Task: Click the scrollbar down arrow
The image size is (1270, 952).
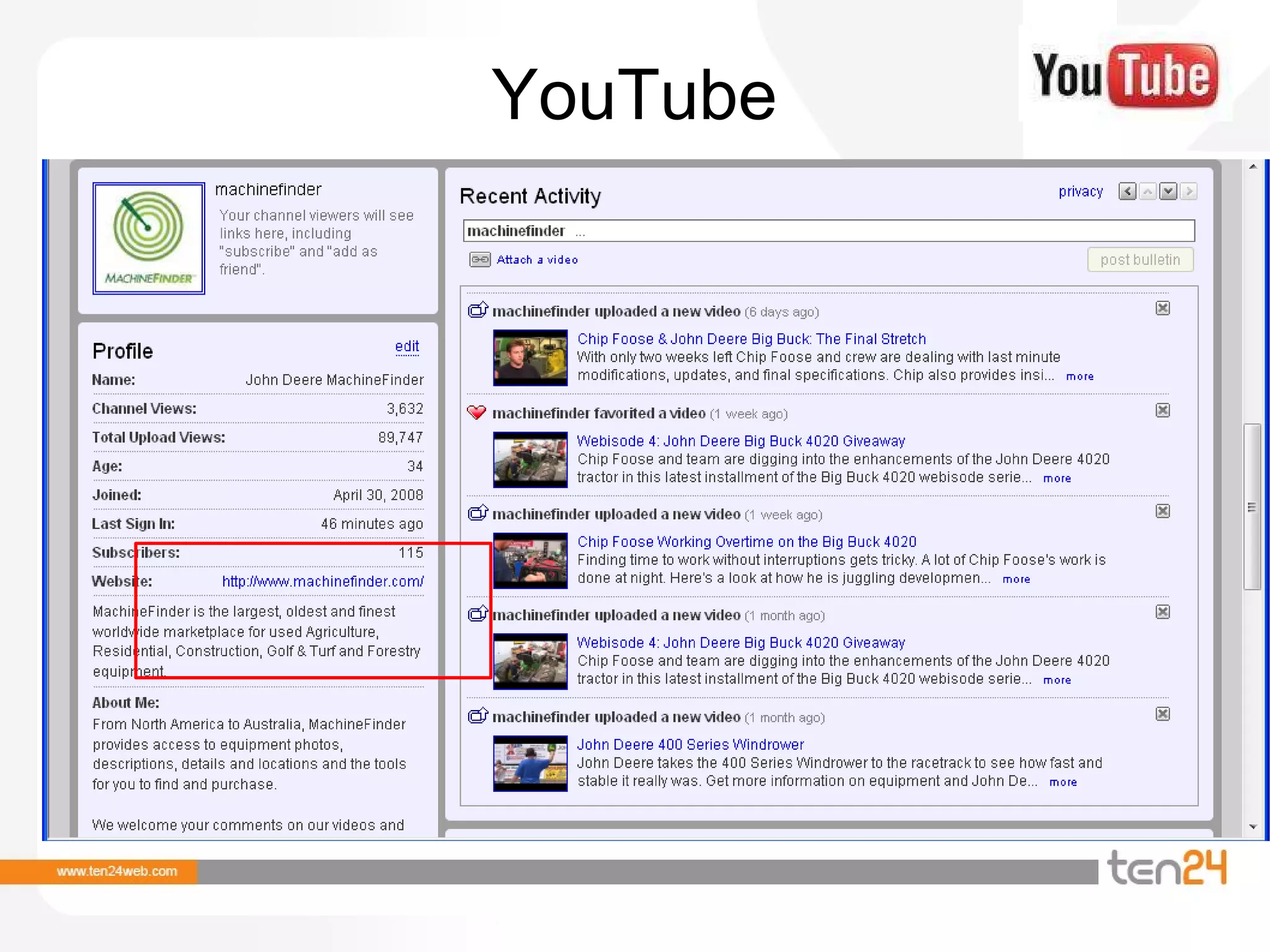Action: (x=1253, y=827)
